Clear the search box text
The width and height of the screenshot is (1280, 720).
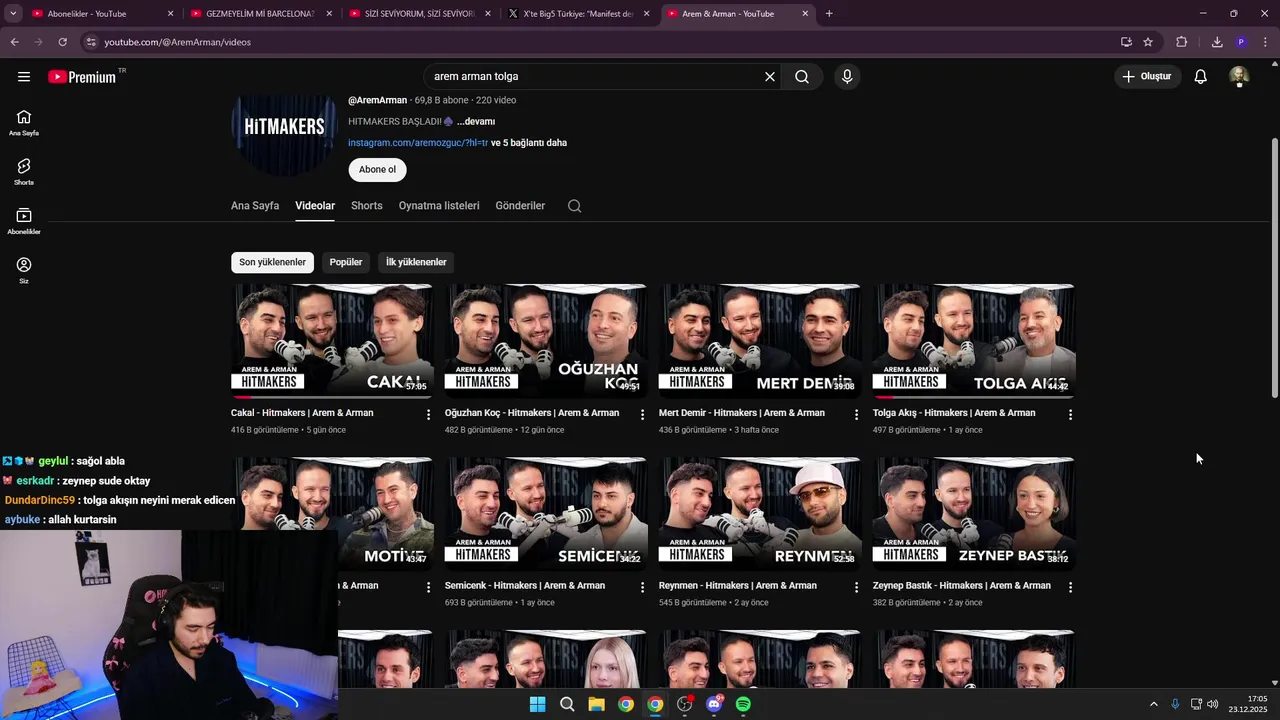pos(770,76)
